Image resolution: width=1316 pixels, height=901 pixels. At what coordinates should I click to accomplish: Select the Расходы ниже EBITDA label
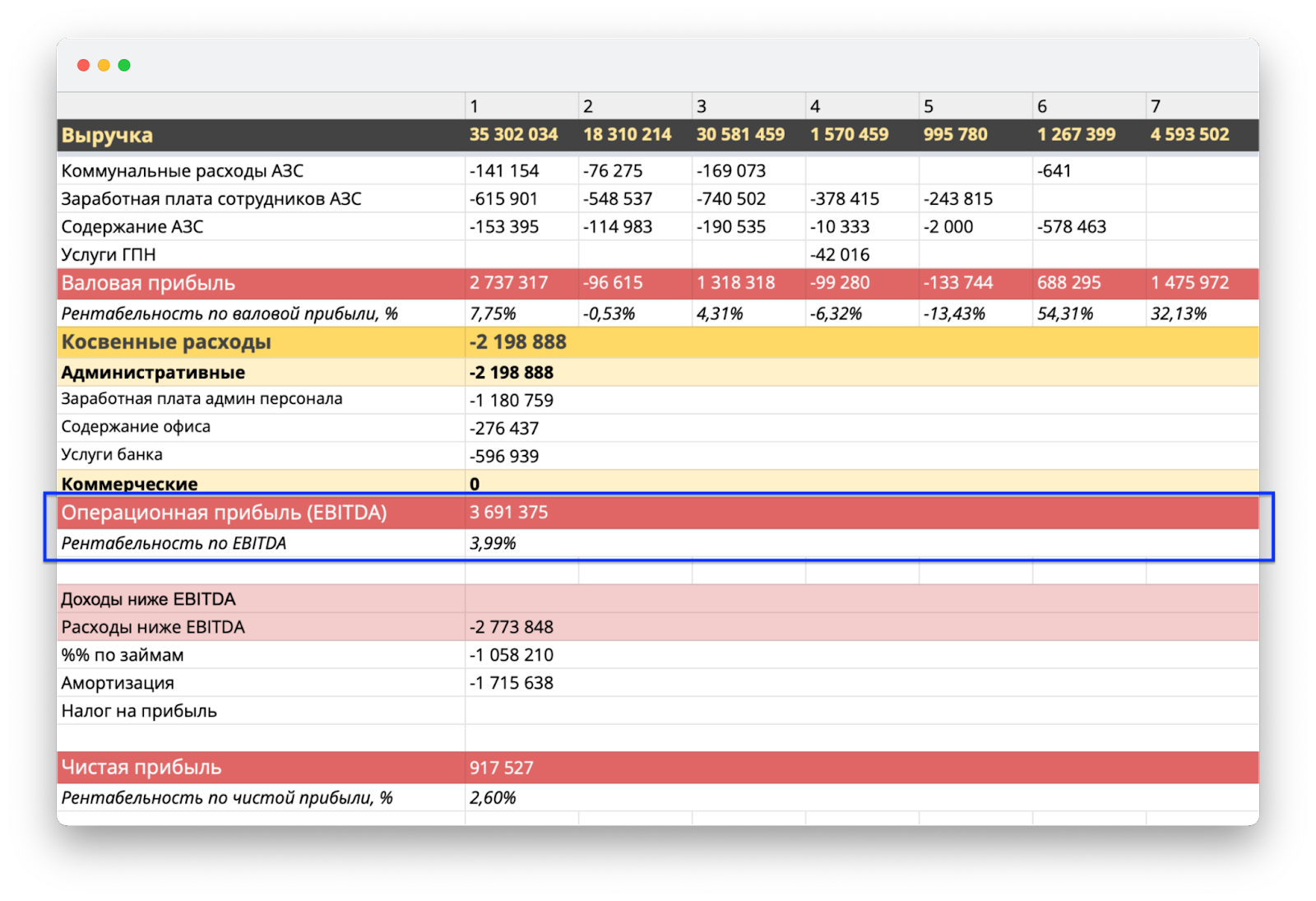click(x=153, y=627)
